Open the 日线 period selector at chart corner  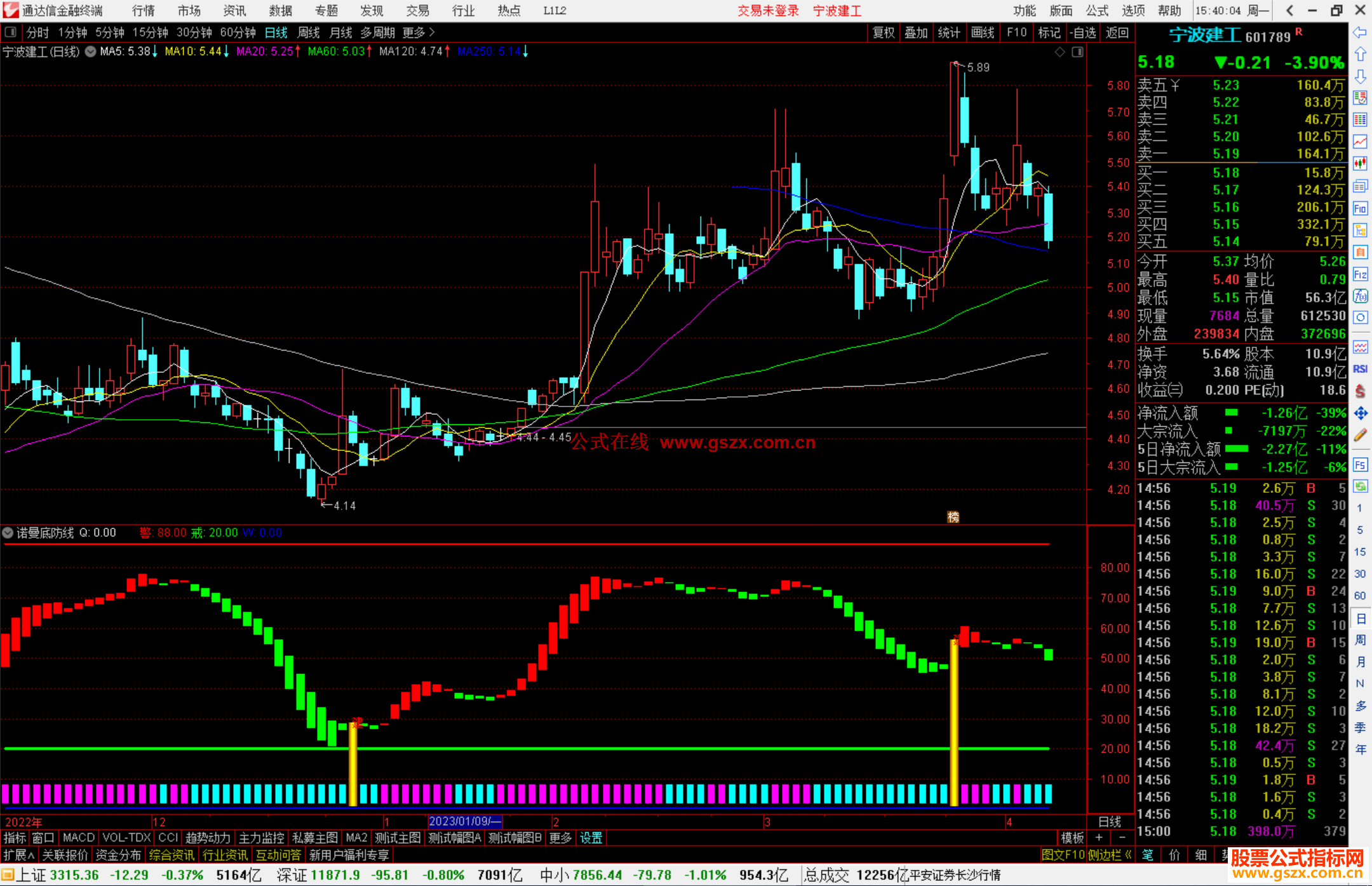click(x=1110, y=822)
